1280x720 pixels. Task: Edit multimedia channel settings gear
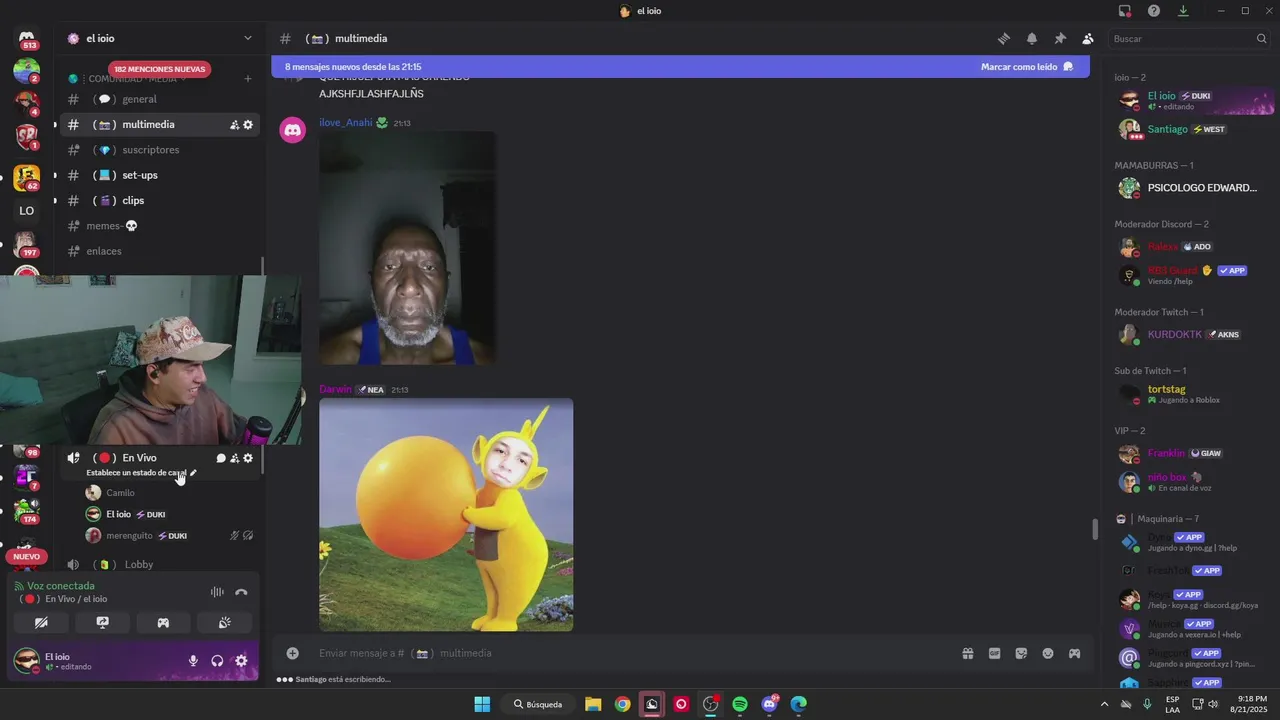248,125
